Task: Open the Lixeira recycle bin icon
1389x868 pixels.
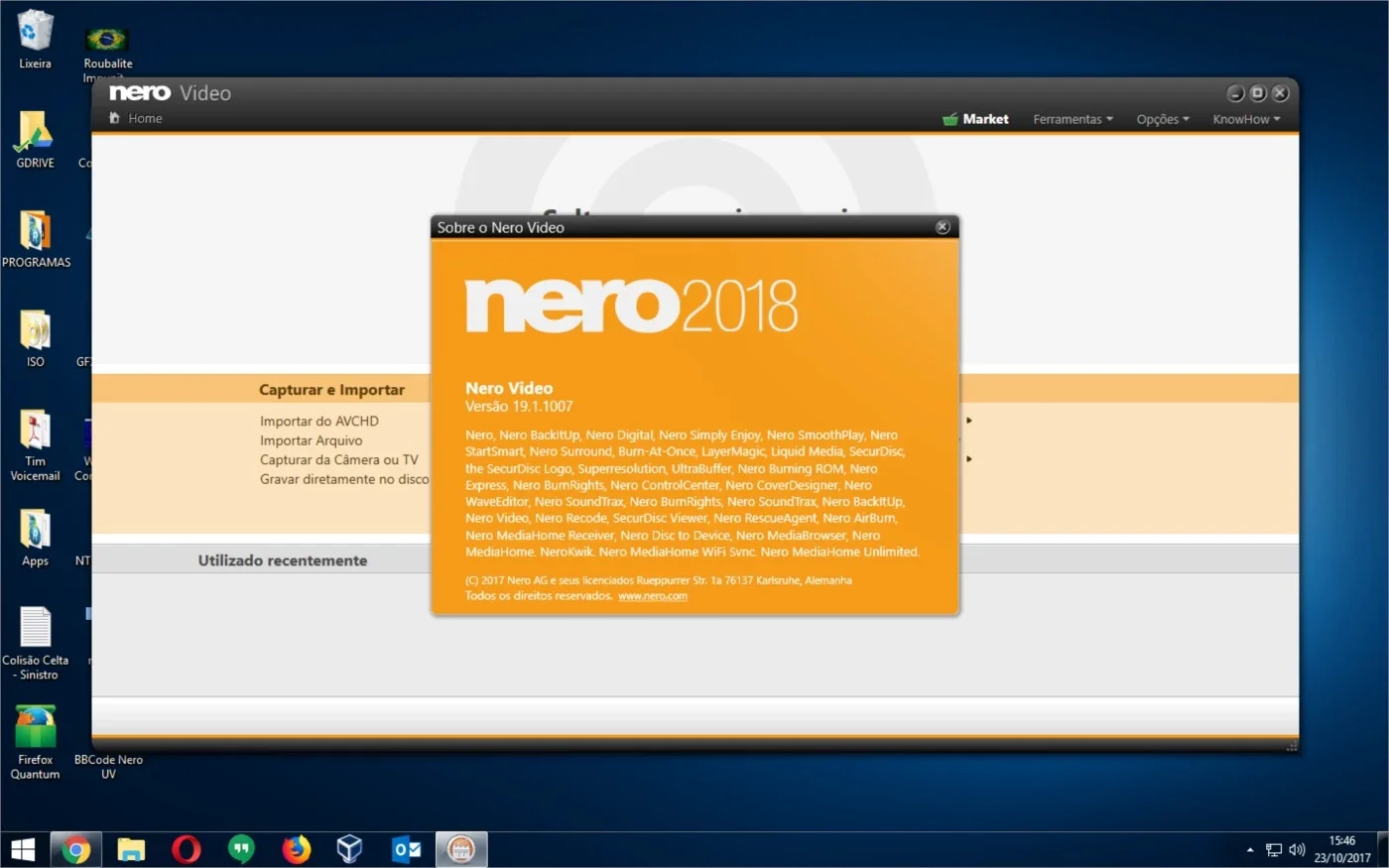Action: [x=35, y=31]
